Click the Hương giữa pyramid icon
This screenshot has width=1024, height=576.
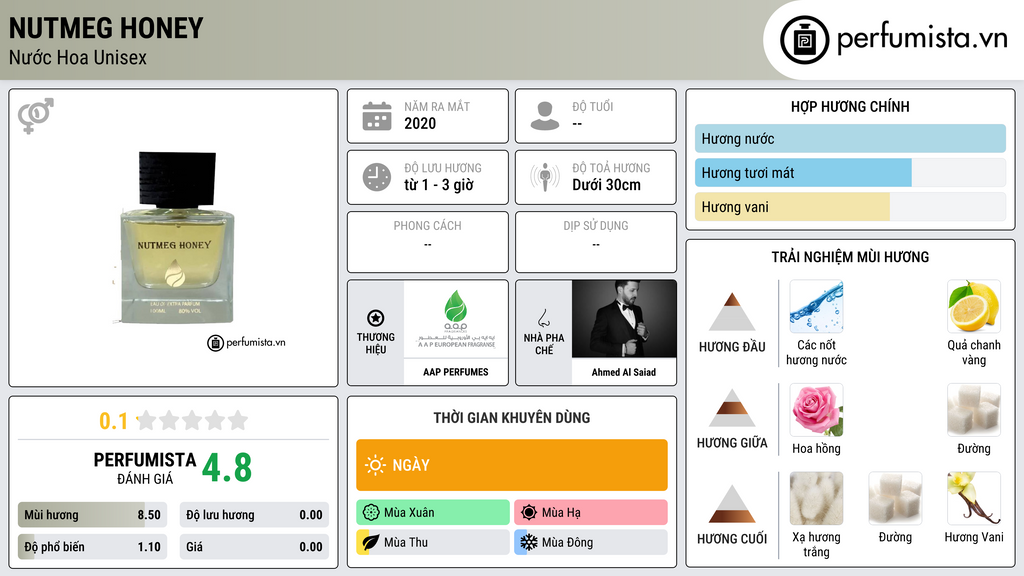tap(732, 408)
